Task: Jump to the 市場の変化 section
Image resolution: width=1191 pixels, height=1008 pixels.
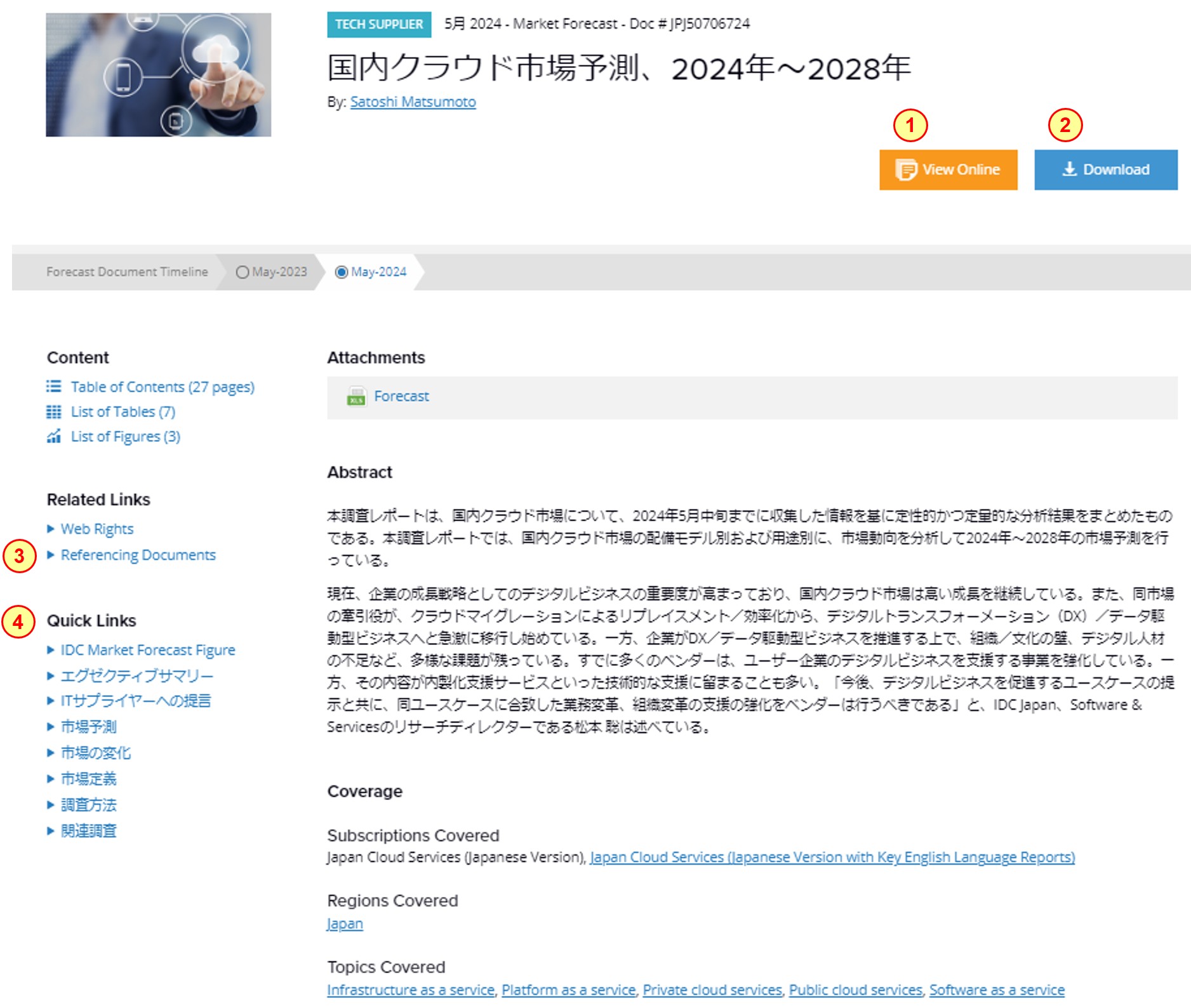Action: pyautogui.click(x=96, y=753)
